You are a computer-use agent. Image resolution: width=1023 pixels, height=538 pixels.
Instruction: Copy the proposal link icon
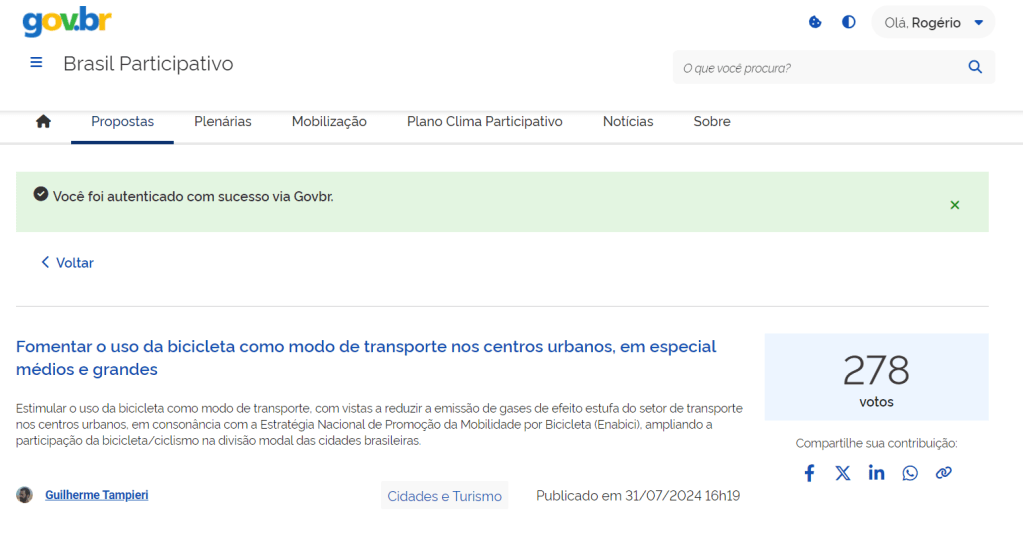[943, 473]
